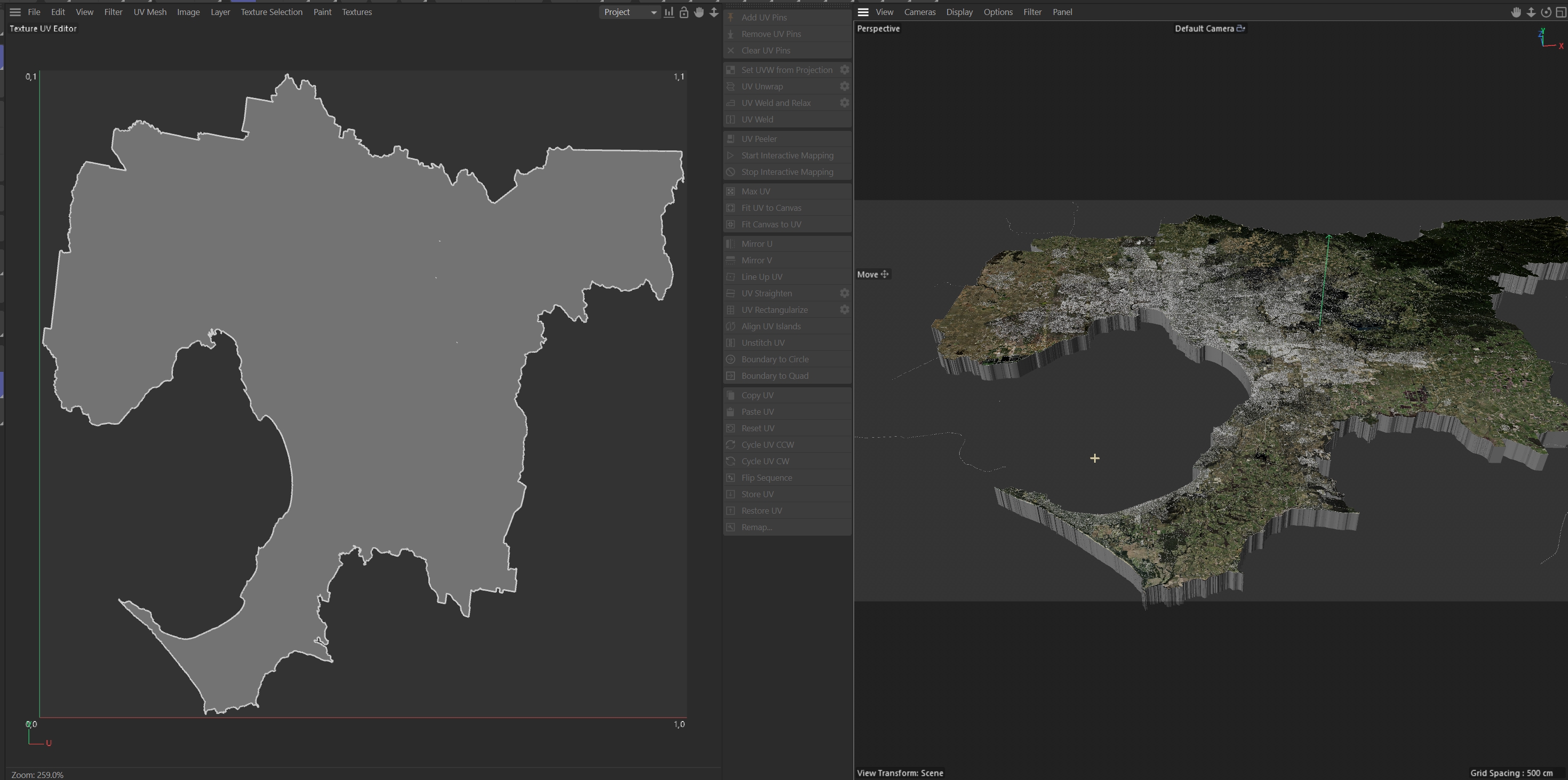Open the Project dropdown

(629, 12)
